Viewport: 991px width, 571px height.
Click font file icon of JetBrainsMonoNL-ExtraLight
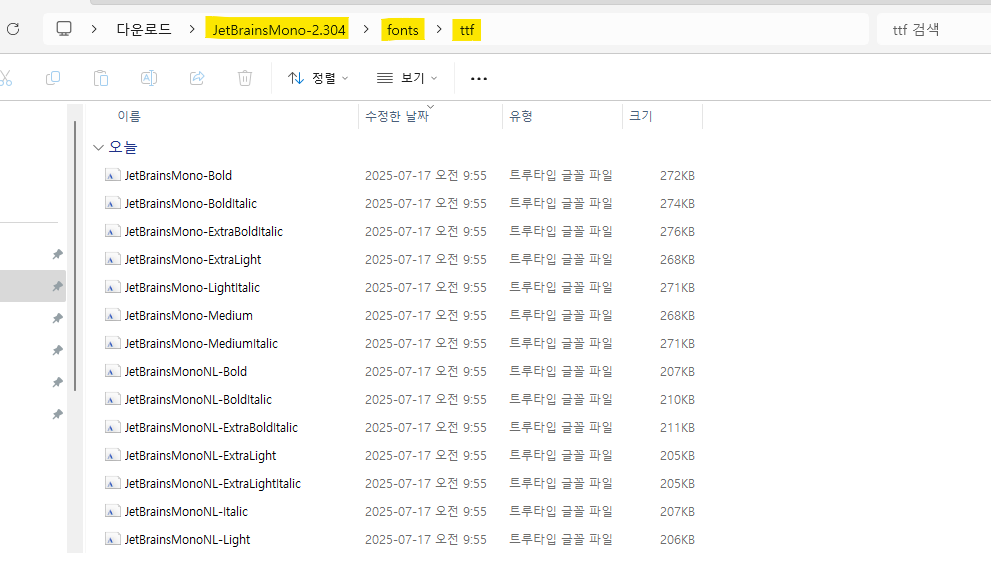point(112,455)
